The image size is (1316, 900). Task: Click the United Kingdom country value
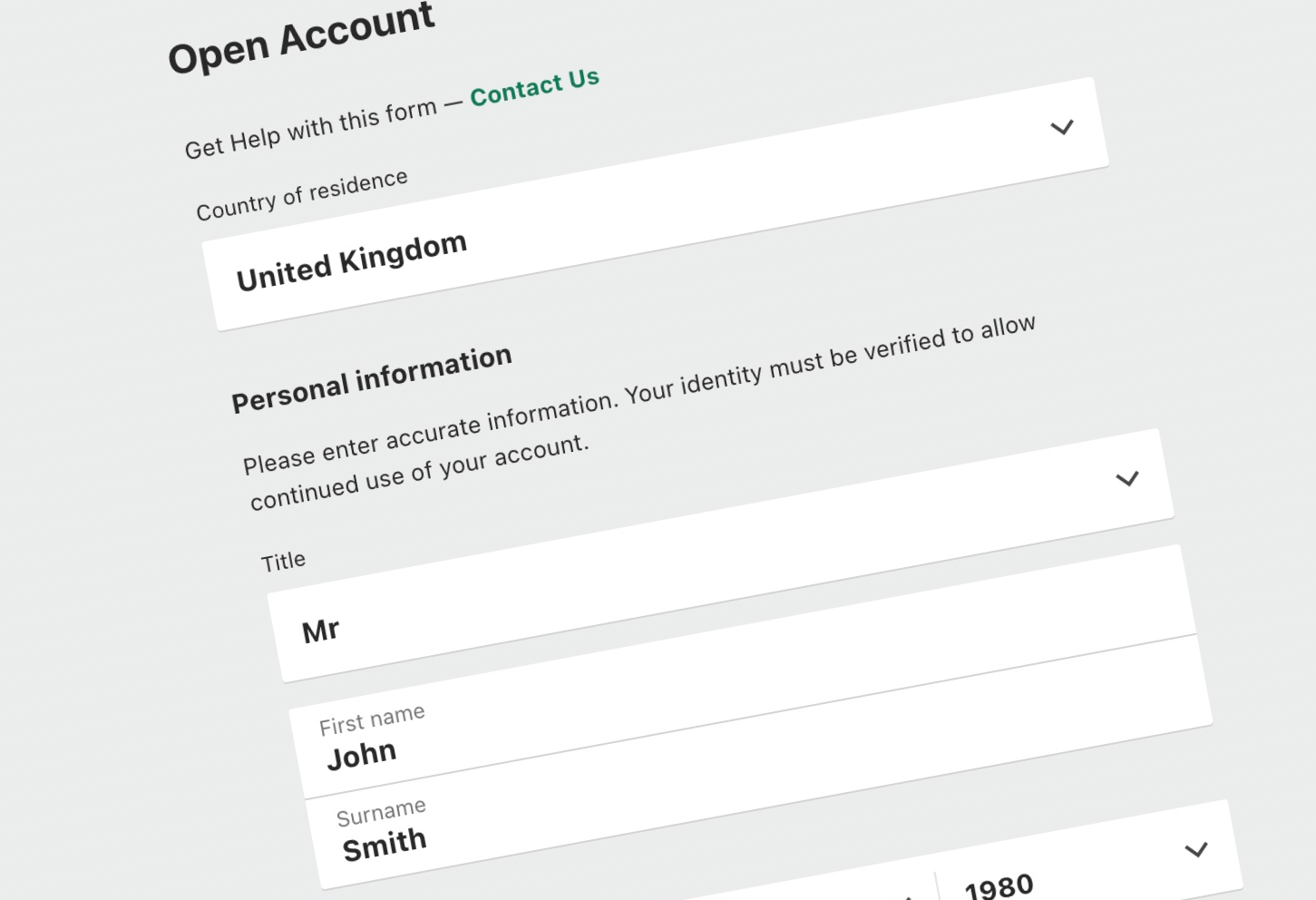[x=352, y=262]
